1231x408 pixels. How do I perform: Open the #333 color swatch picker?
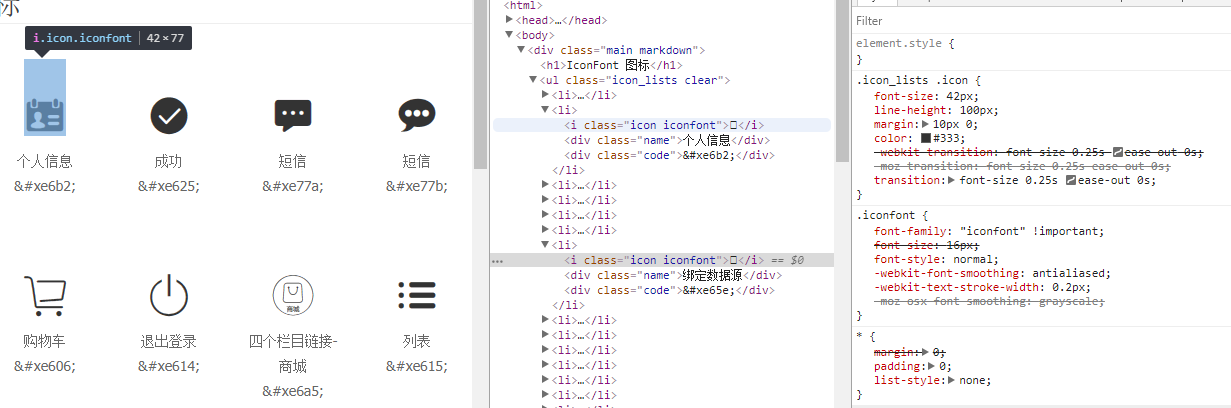pyautogui.click(x=927, y=138)
